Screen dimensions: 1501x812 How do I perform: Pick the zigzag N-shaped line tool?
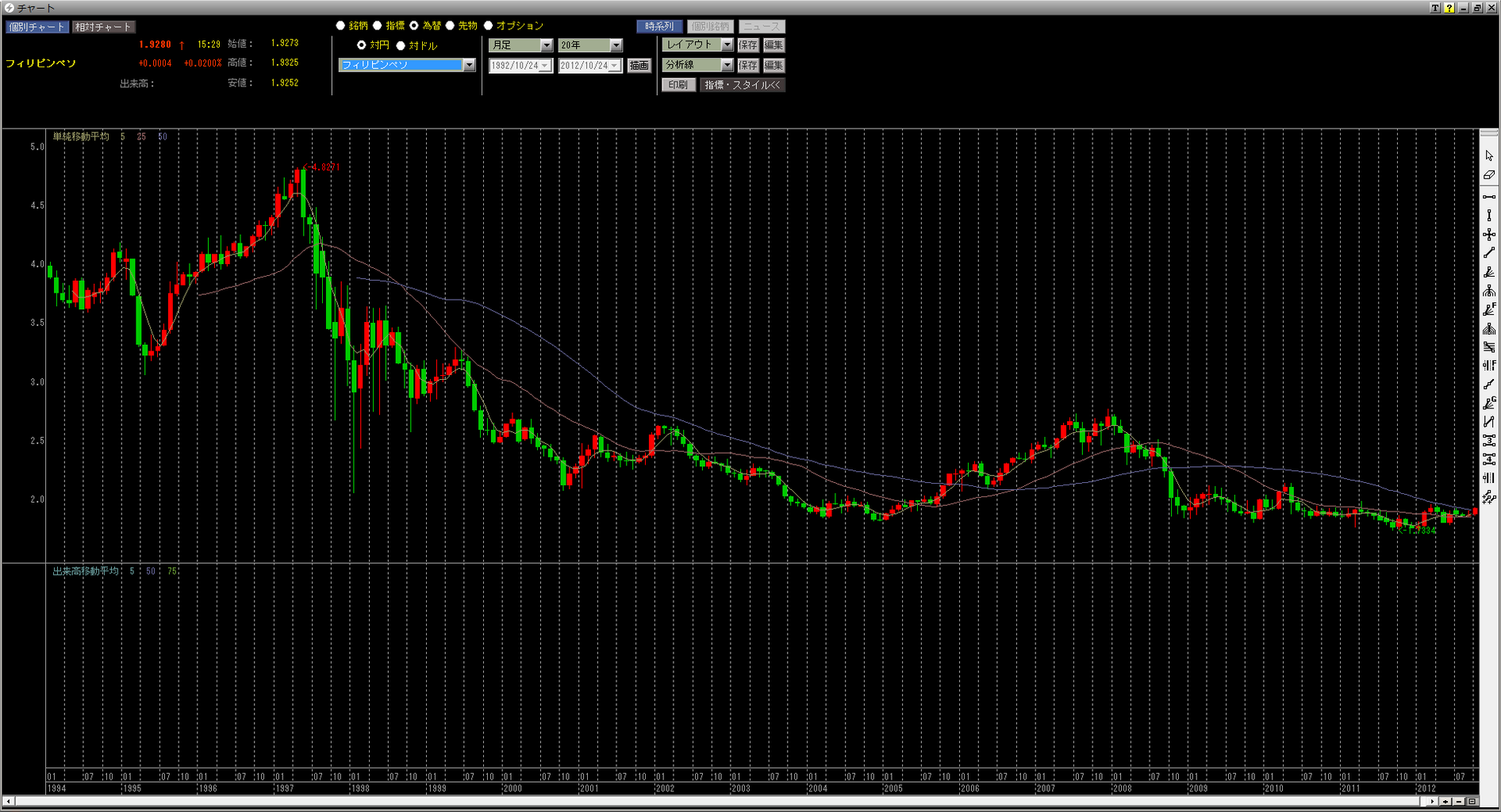1489,422
